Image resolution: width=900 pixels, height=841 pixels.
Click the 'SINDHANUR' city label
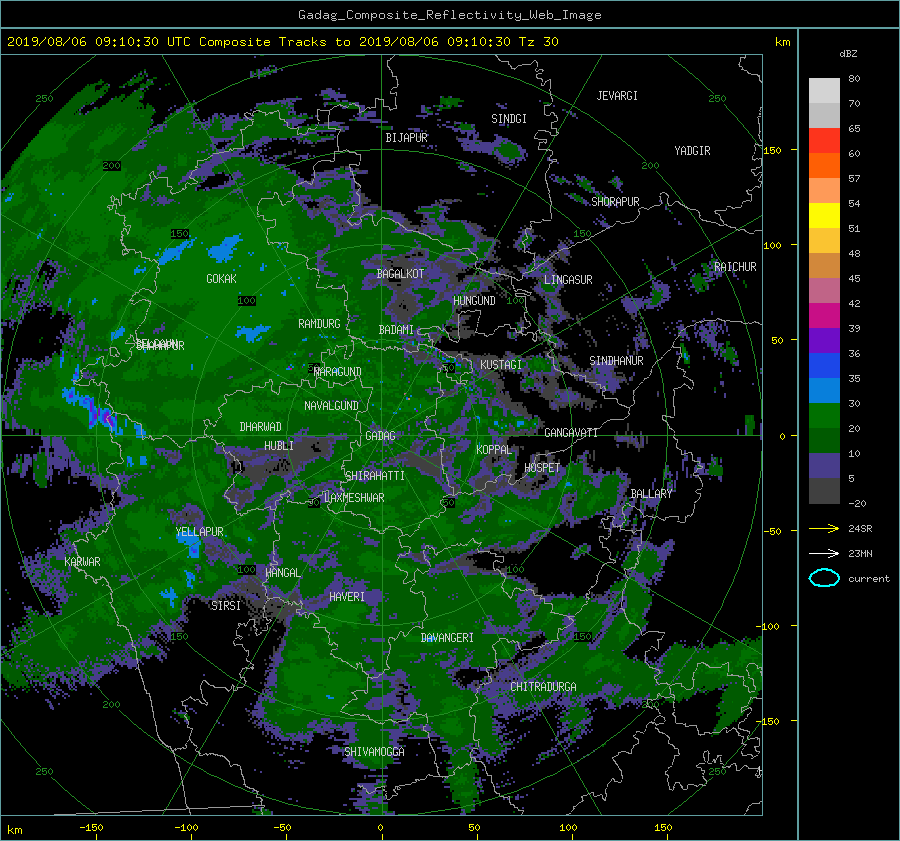(x=616, y=361)
